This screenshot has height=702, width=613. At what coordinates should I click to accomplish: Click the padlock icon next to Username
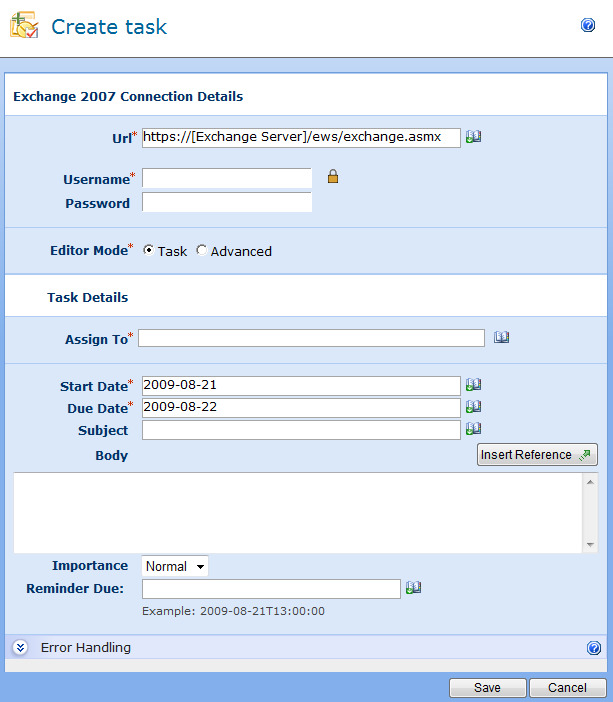tap(333, 177)
